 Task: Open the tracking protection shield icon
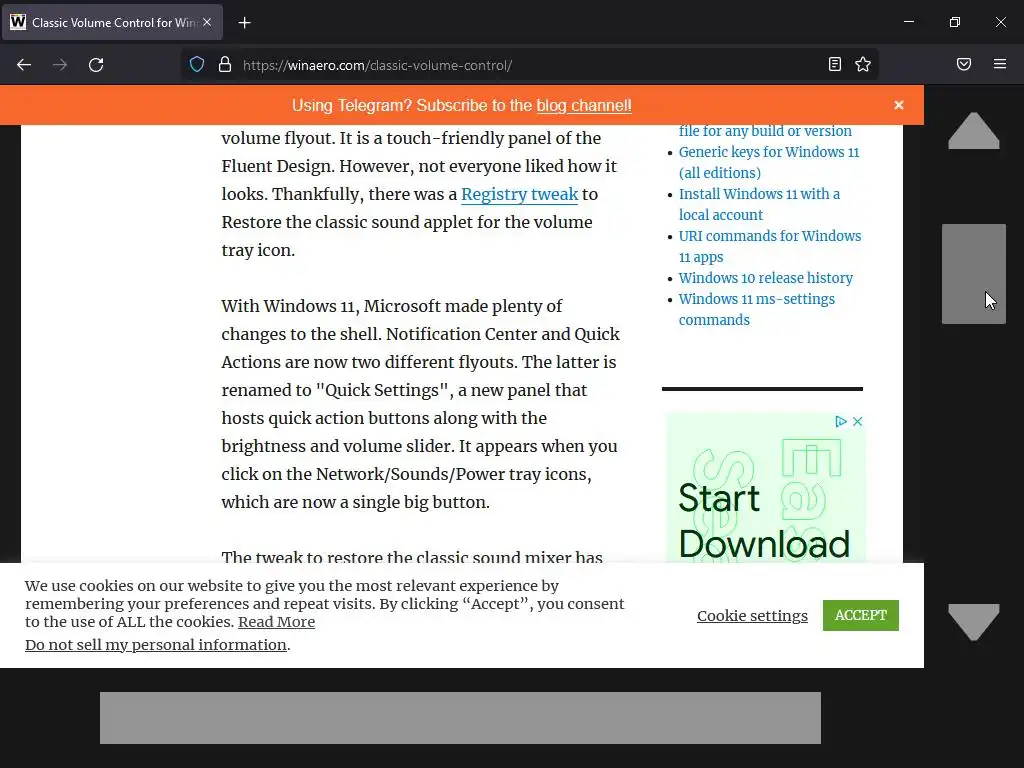click(197, 65)
